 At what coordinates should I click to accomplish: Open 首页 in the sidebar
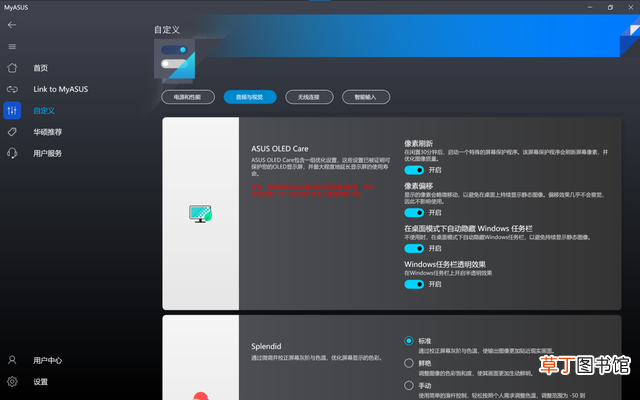click(40, 68)
